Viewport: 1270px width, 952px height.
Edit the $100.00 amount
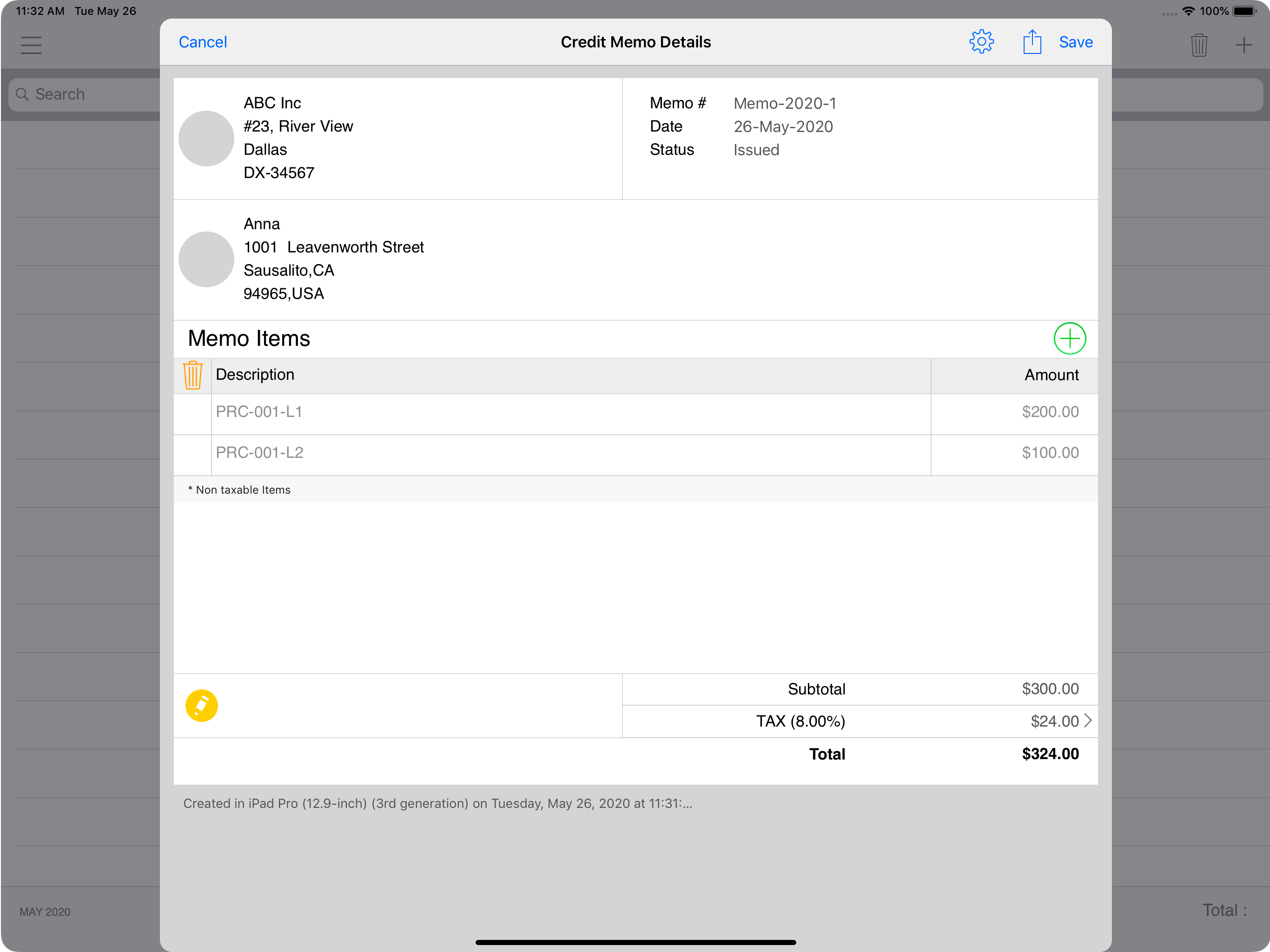tap(1050, 452)
